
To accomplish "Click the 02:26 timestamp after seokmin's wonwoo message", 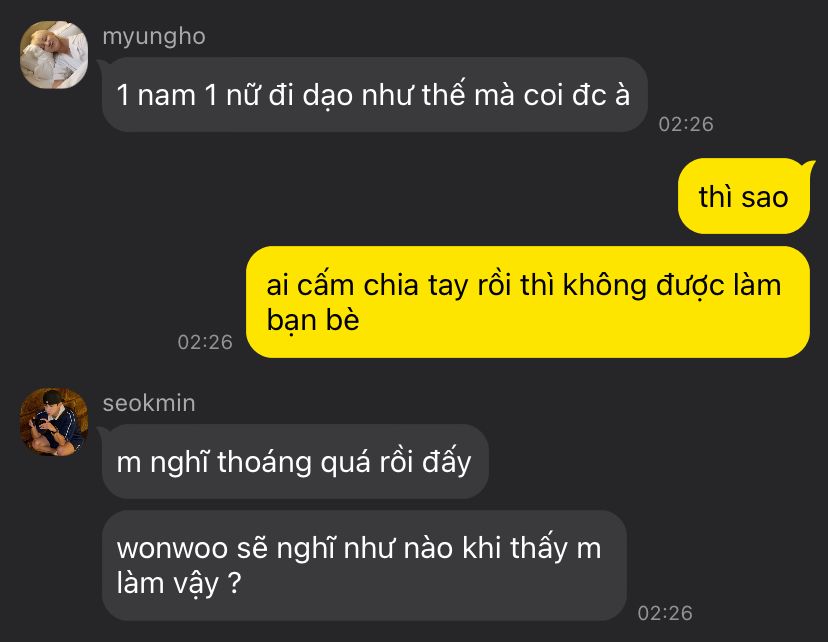I will click(x=665, y=613).
